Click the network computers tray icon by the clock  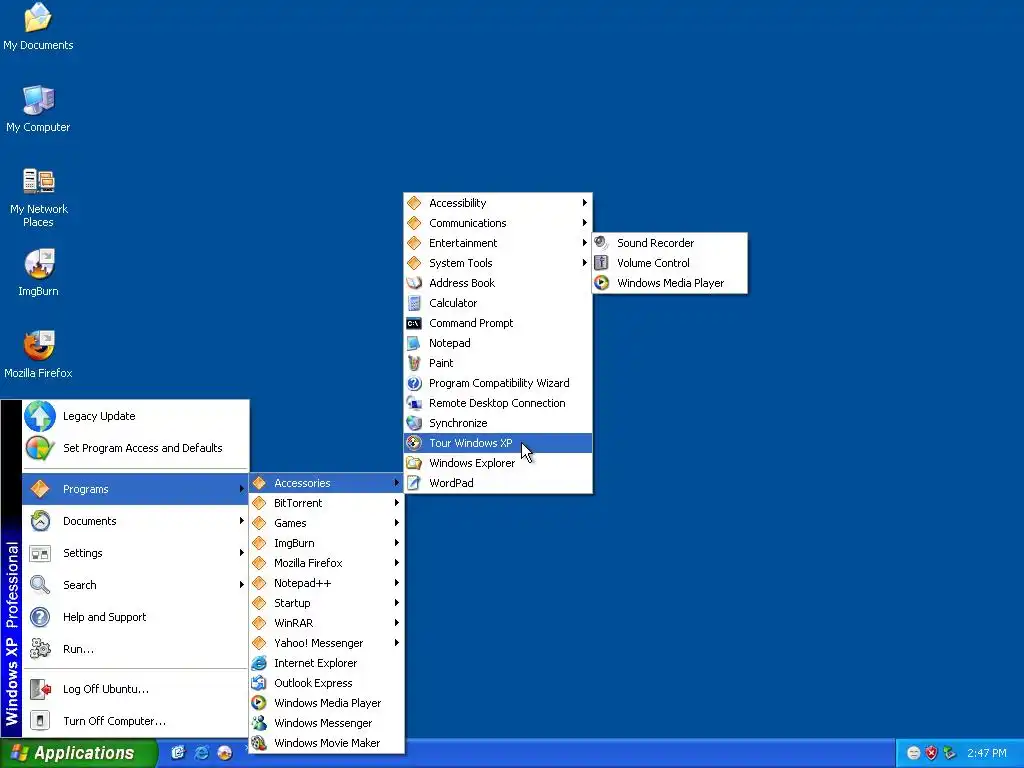(x=950, y=753)
